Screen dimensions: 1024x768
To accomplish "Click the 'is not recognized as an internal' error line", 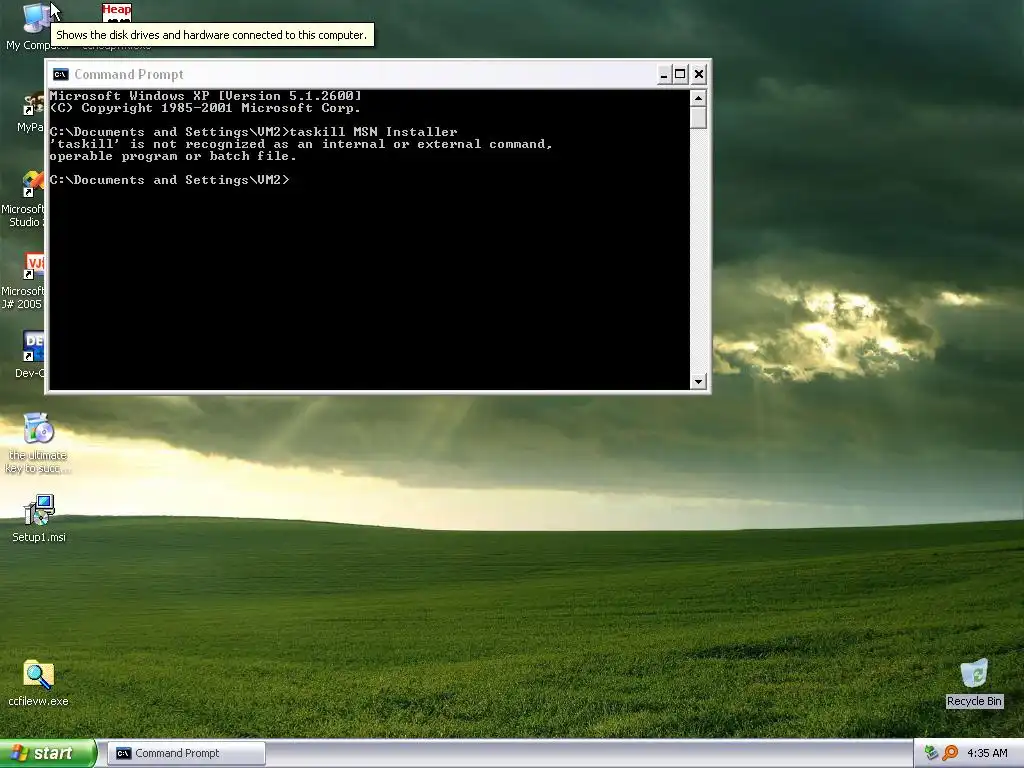I will click(x=301, y=144).
